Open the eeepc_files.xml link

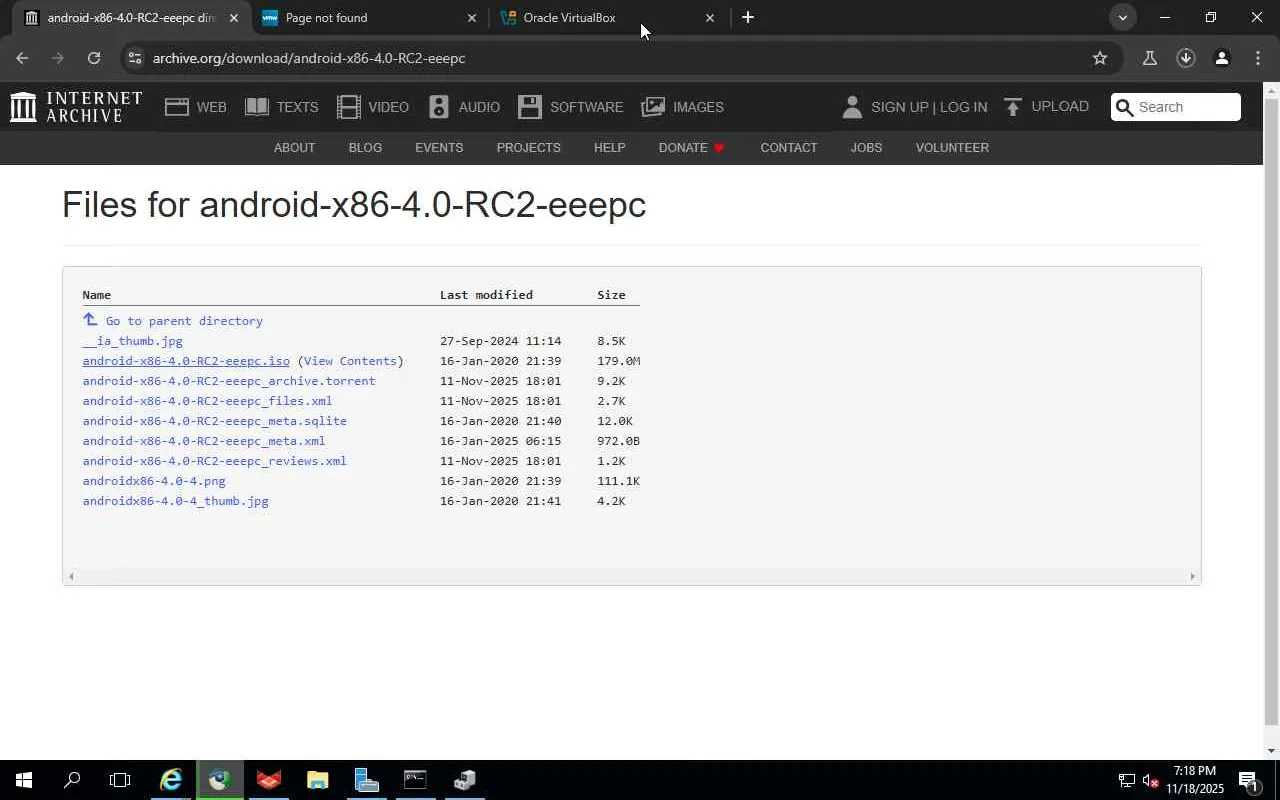[207, 401]
